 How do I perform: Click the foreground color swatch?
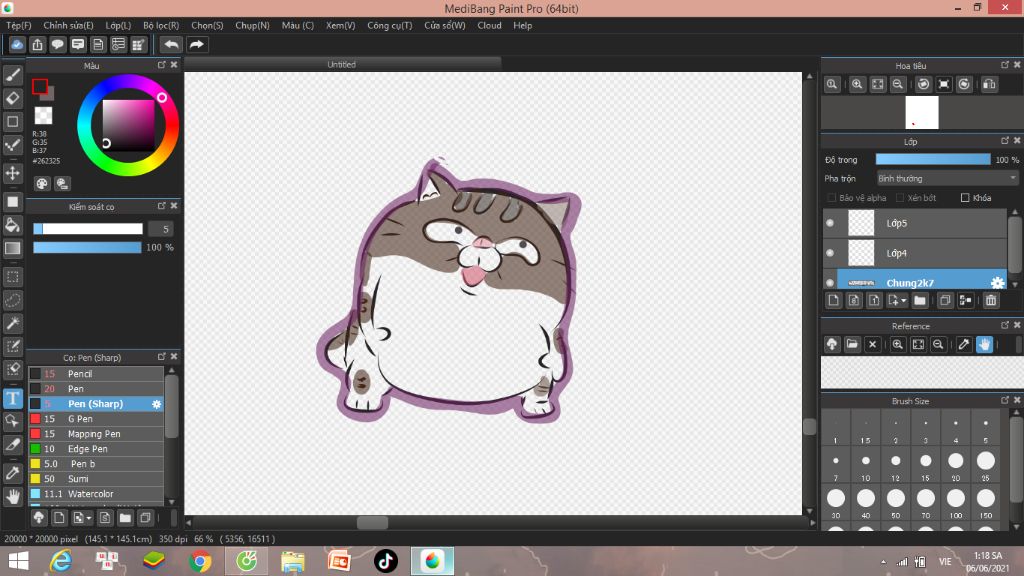tap(40, 86)
